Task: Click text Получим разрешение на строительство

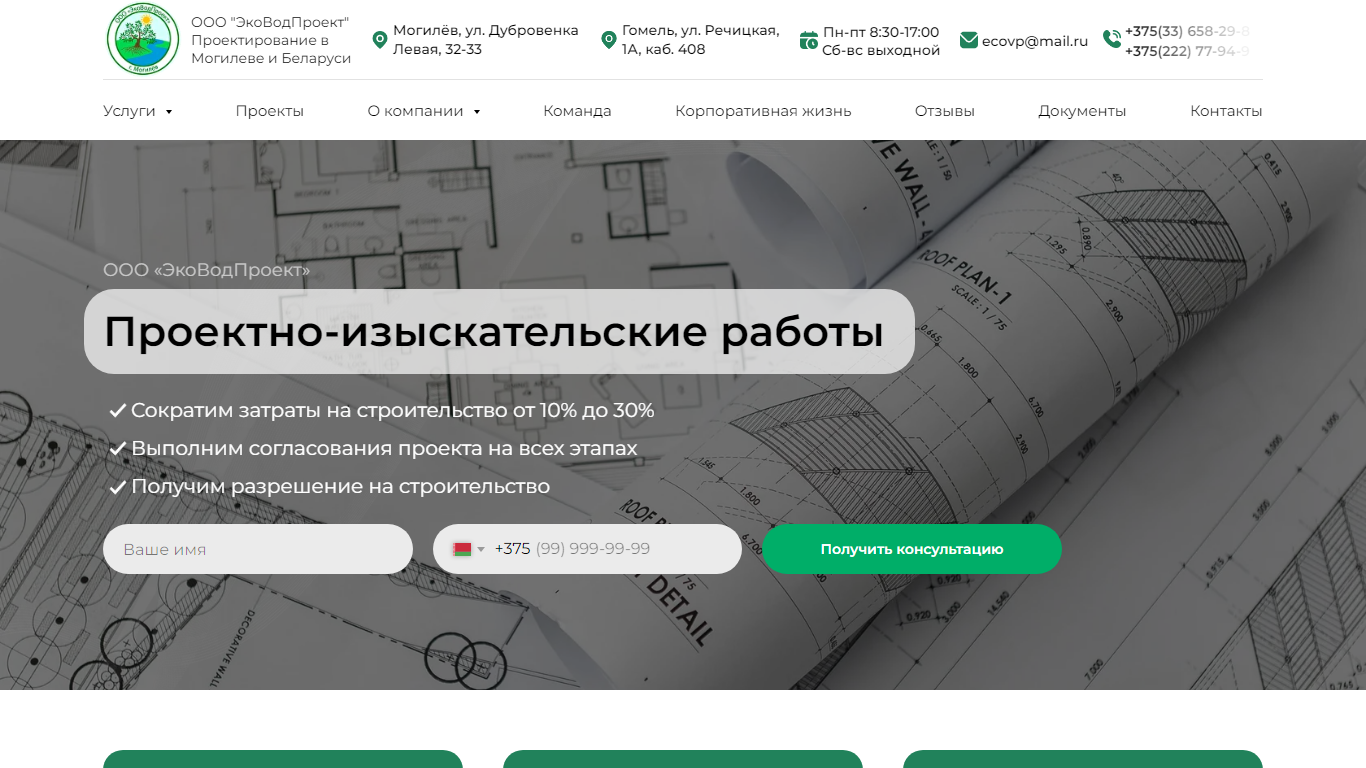Action: [x=340, y=486]
